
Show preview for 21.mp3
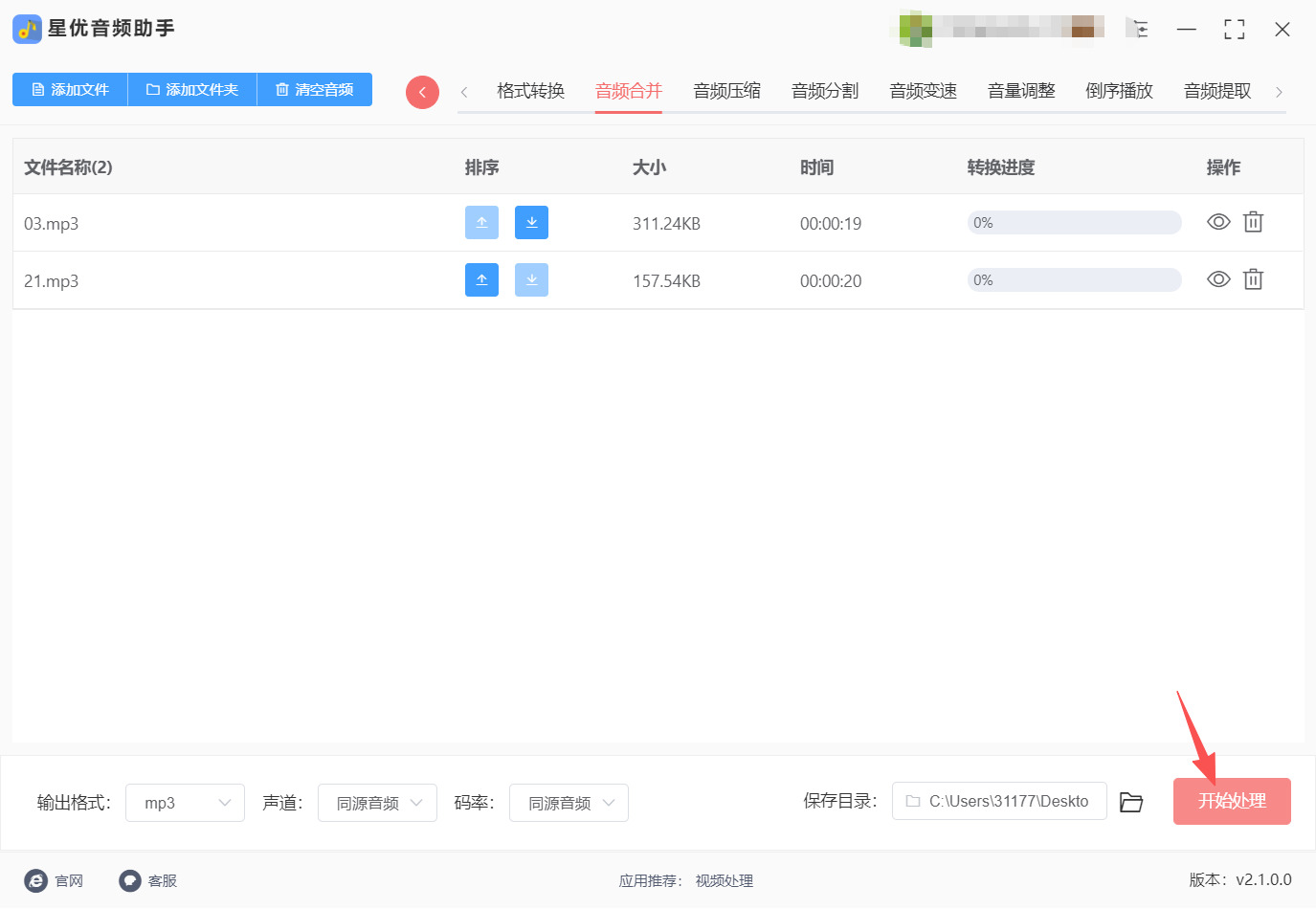tap(1217, 278)
